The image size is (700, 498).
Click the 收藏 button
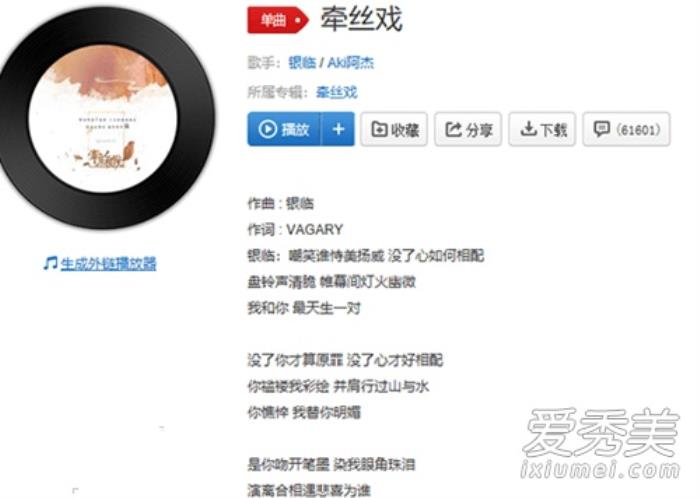tap(394, 129)
